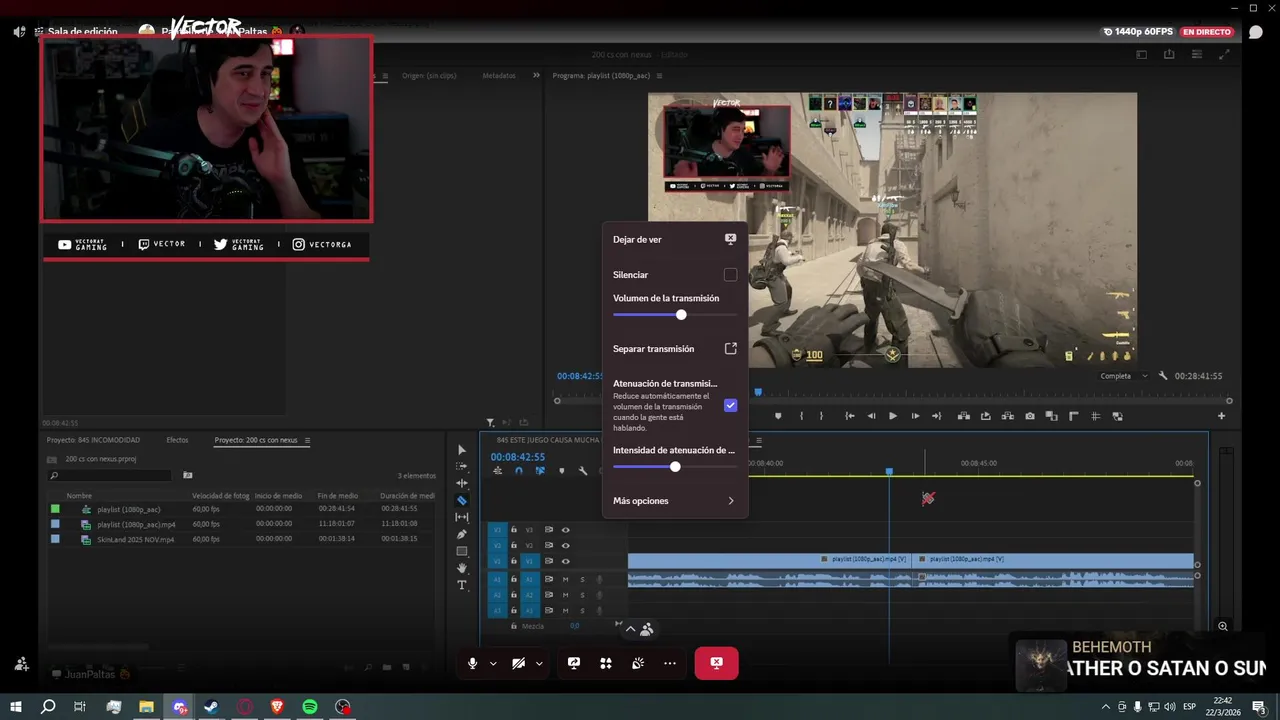Screen dimensions: 1280x720
Task: Switch to the Metadatos tab
Action: (499, 76)
